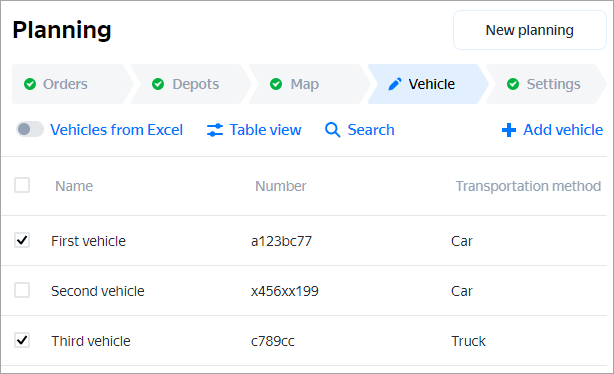Click the green checkmark icon on Settings
The height and width of the screenshot is (374, 614).
513,84
